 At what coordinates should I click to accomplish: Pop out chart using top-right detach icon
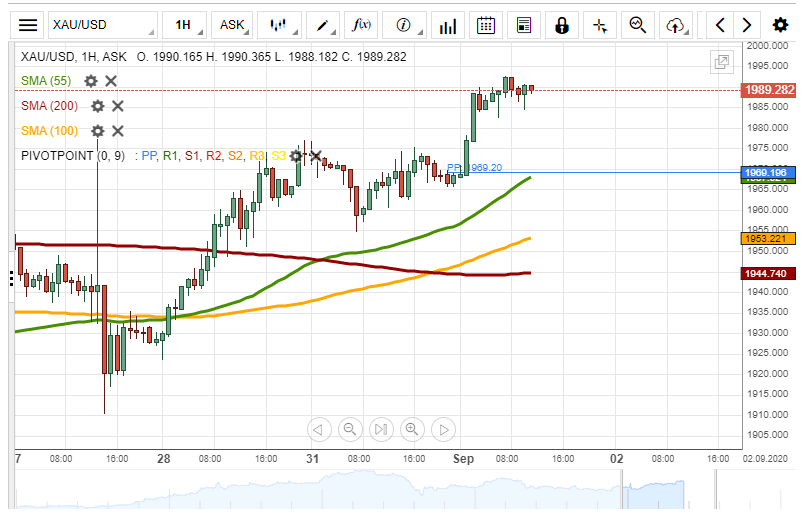pos(721,62)
